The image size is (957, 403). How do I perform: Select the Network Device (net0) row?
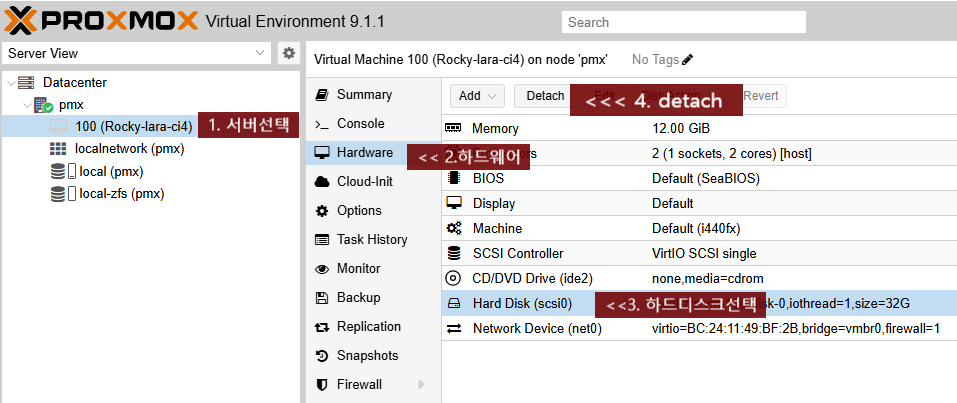(x=699, y=329)
